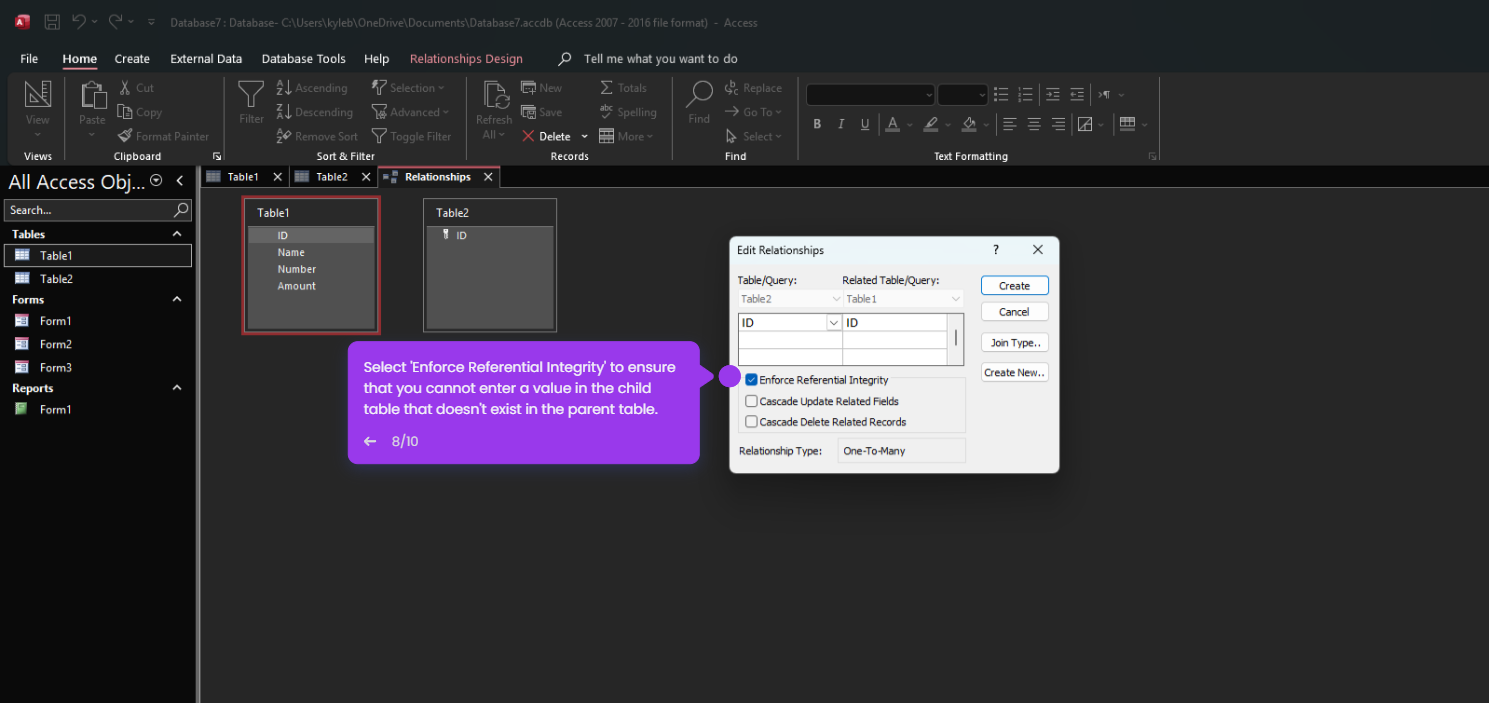Screen dimensions: 1489x703
Task: Click the Filter funnel icon
Action: (251, 96)
